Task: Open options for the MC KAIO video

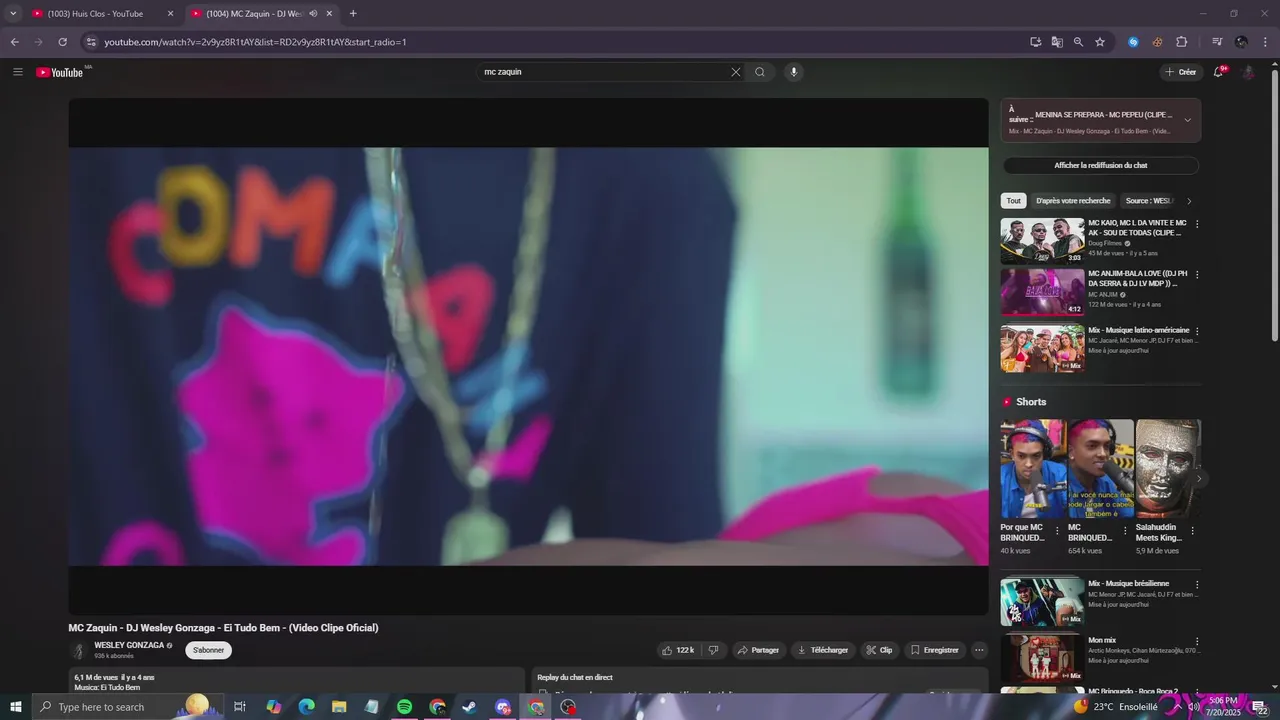Action: 1197,224
